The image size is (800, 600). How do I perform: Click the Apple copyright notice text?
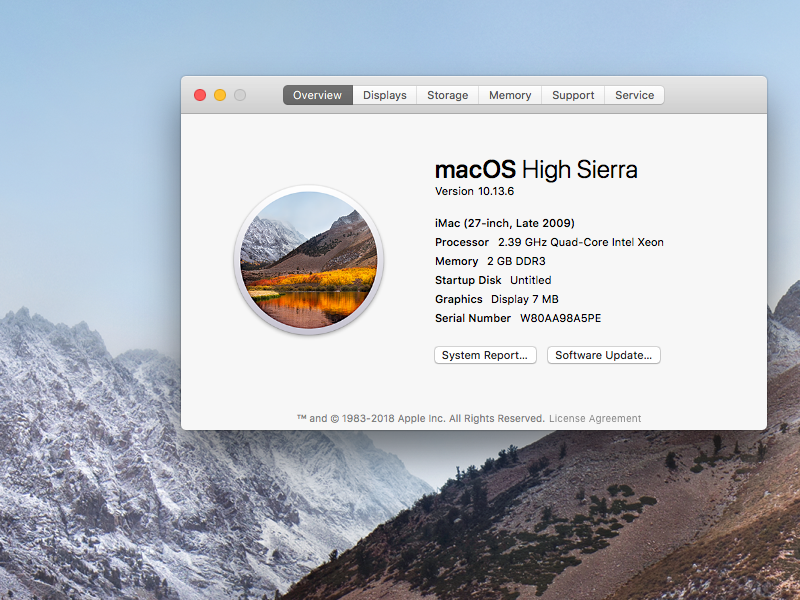click(420, 418)
